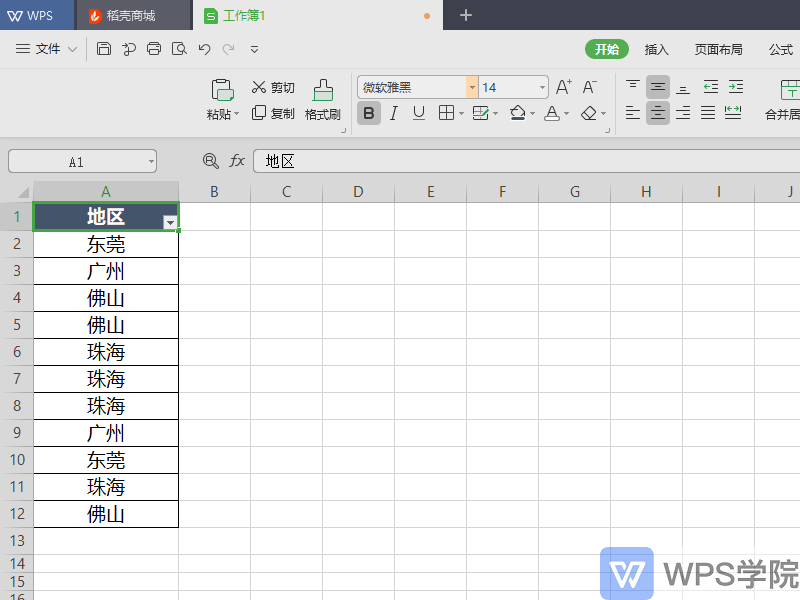Open a new tab with plus button
This screenshot has width=800, height=600.
pyautogui.click(x=465, y=15)
